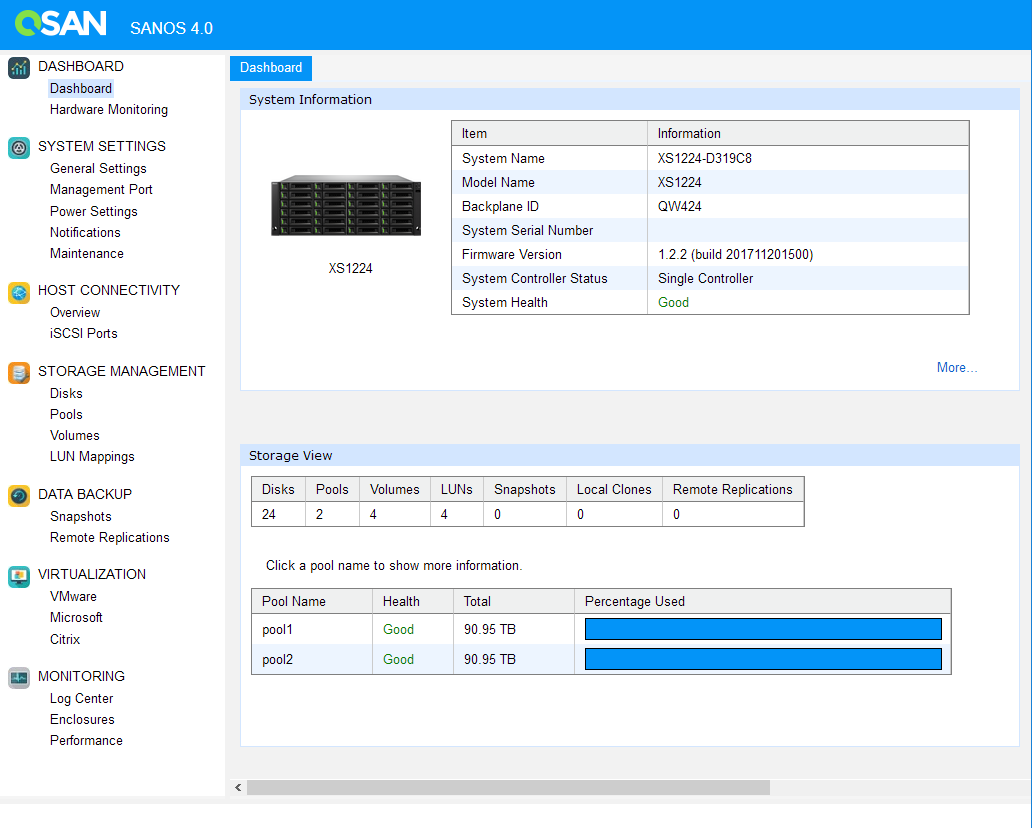The image size is (1032, 828).
Task: Open Pools page
Action: click(x=66, y=415)
